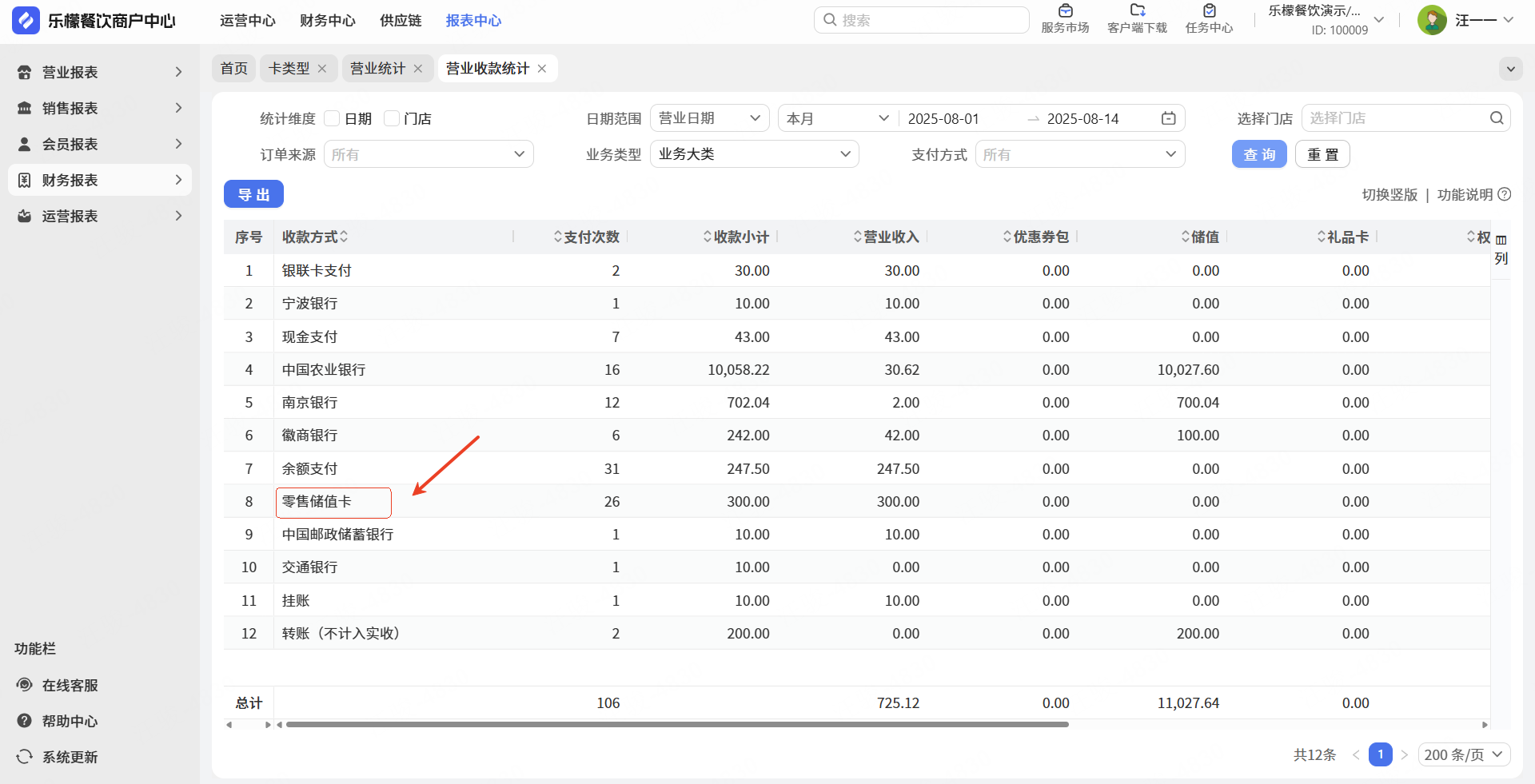
Task: Sort by 支付次数 column
Action: click(558, 237)
